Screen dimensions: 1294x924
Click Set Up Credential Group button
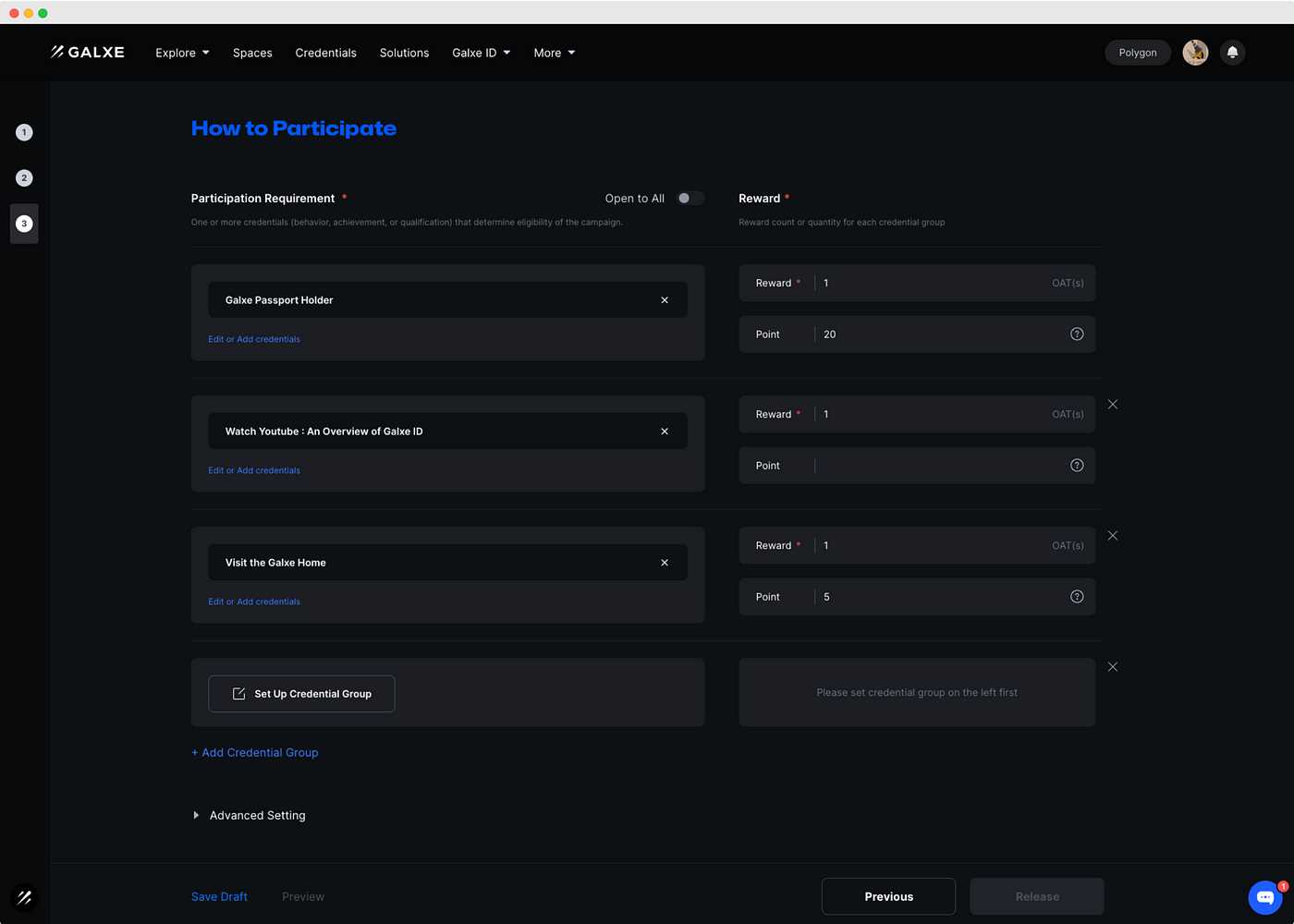[301, 694]
